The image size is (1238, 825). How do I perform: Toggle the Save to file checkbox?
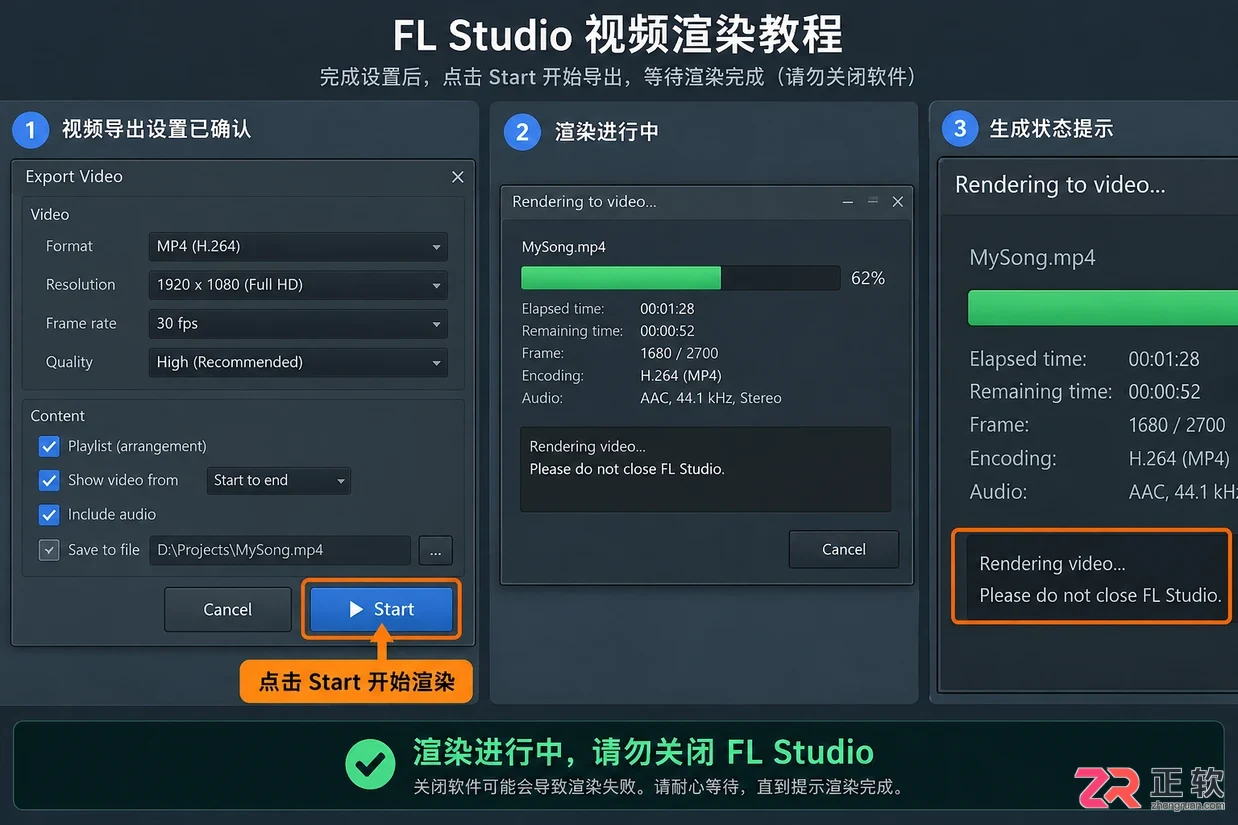pyautogui.click(x=49, y=550)
